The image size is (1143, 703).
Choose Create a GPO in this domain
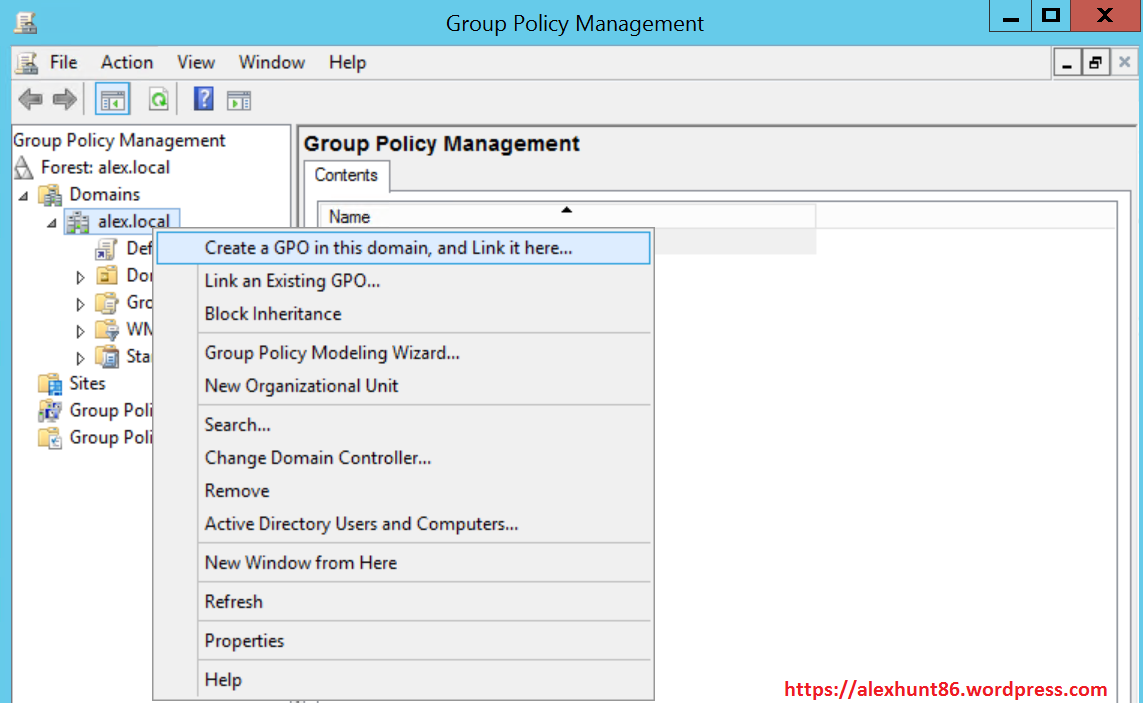click(x=388, y=248)
